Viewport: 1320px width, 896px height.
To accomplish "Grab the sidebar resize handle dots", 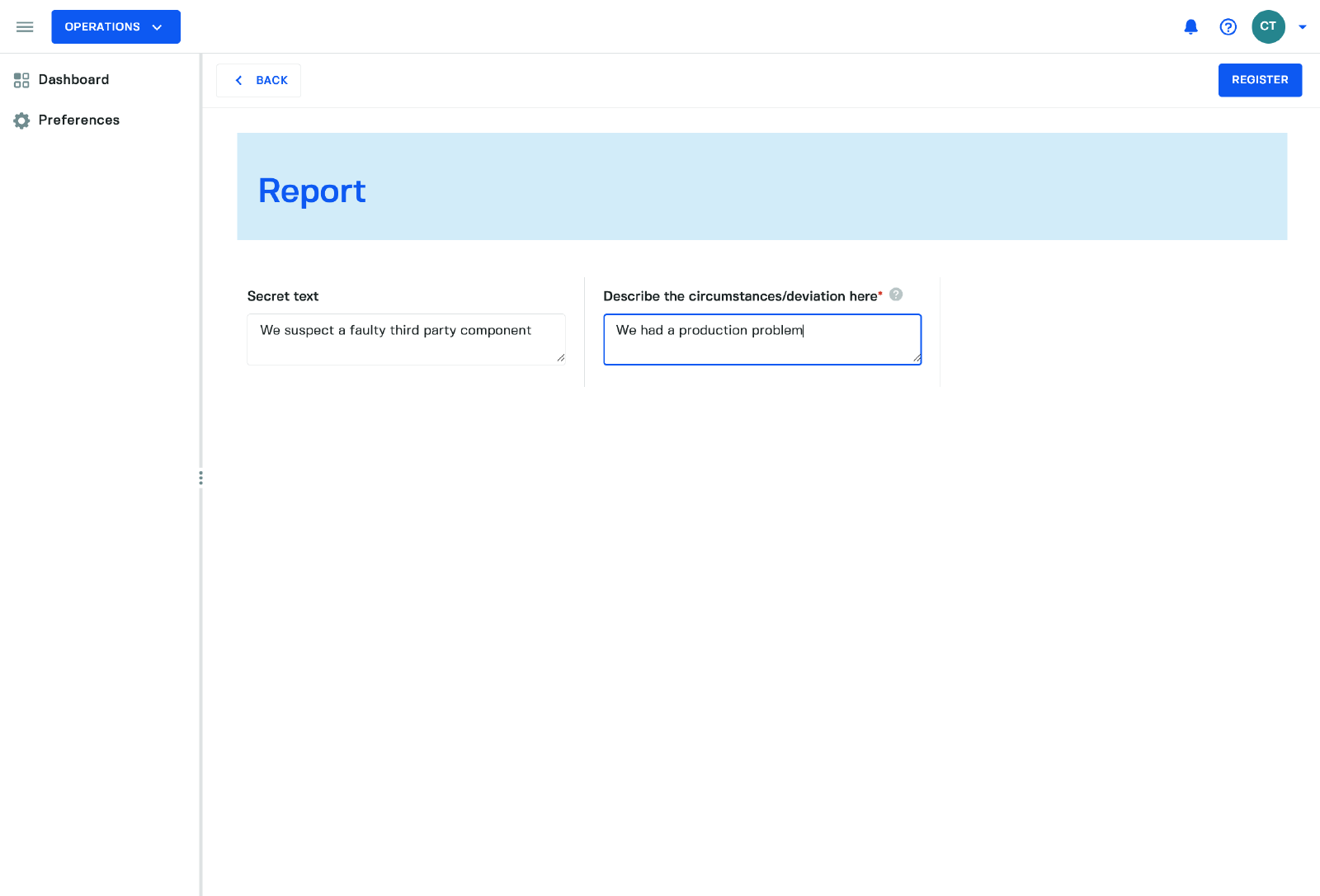I will (200, 478).
